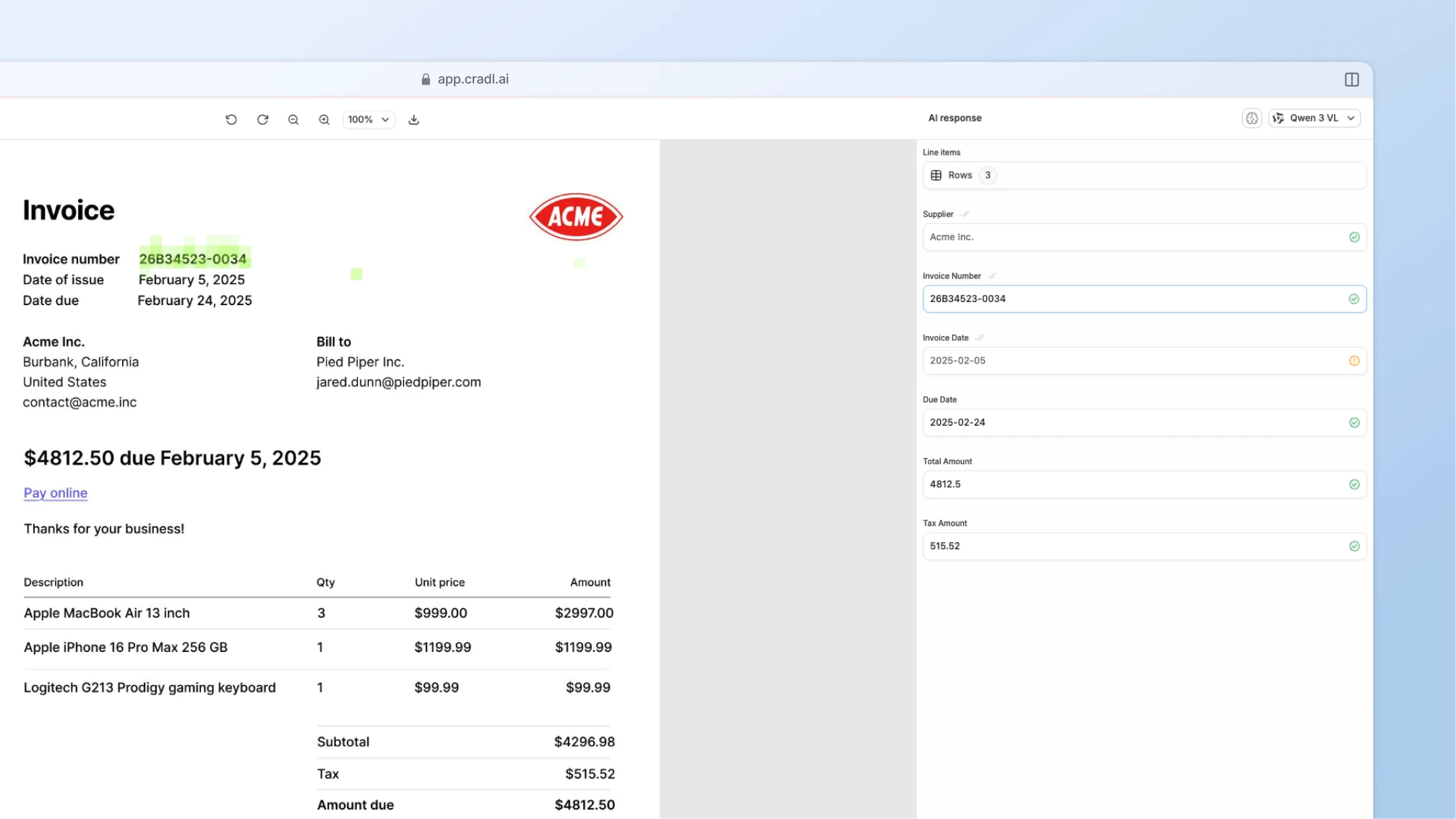
Task: Toggle the checkmark beside Tax Amount
Action: (x=1353, y=546)
